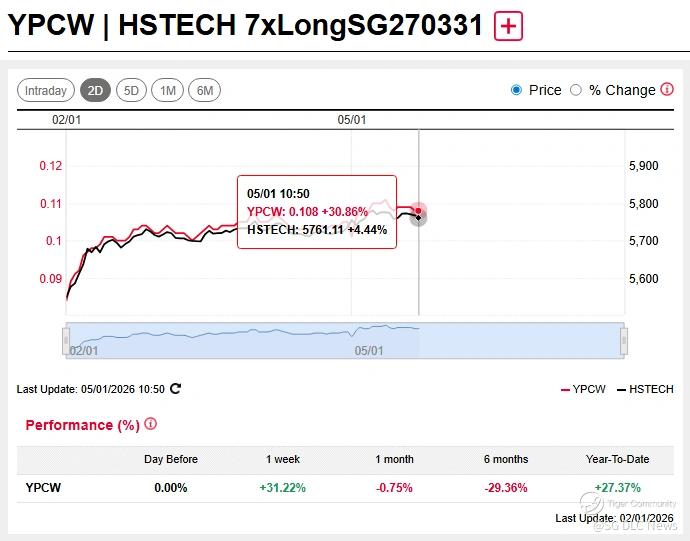Click YPCW 1 month value -0.75%
Viewport: 690px width, 541px height.
(394, 488)
